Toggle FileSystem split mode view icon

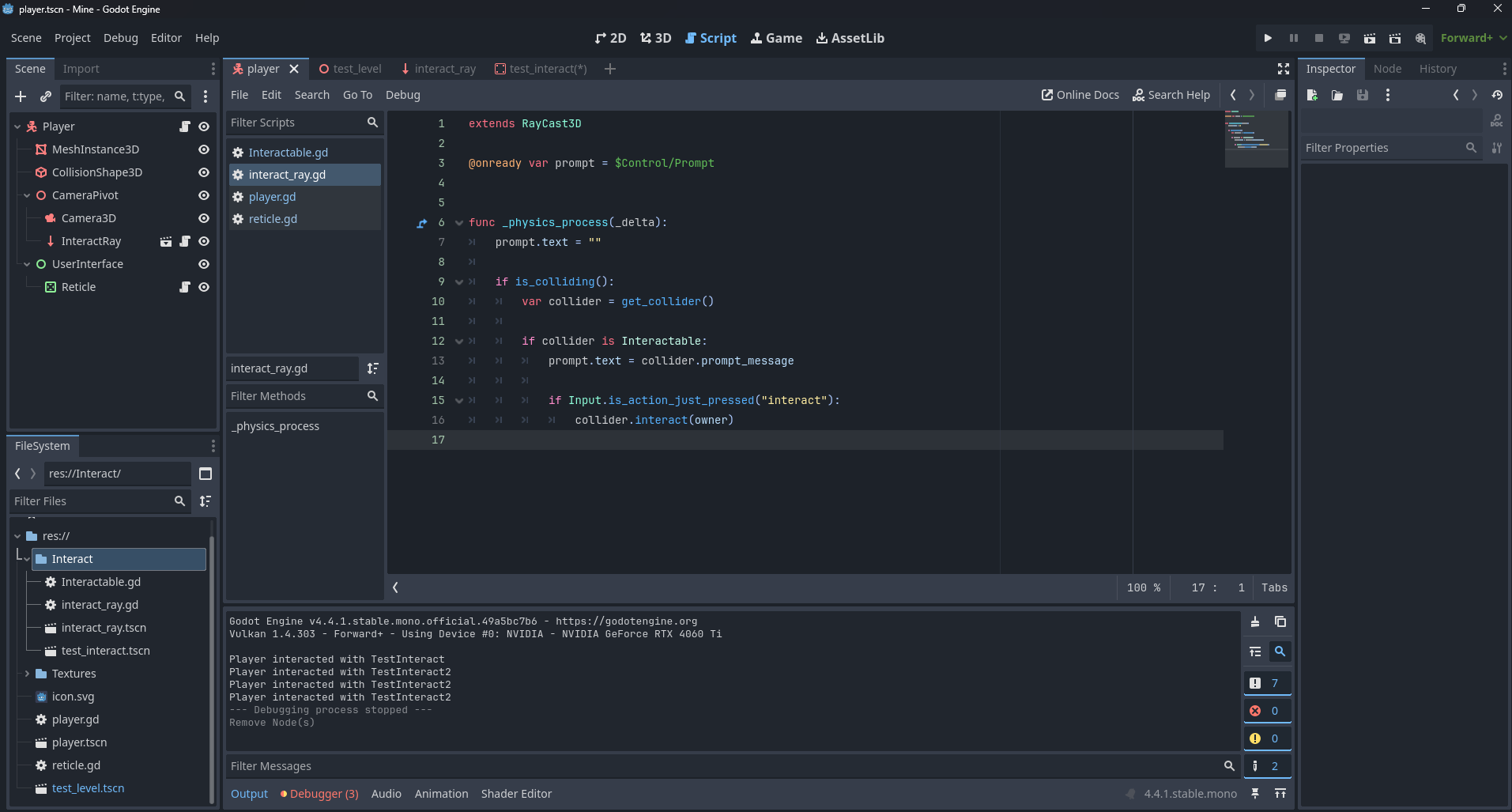(x=205, y=474)
